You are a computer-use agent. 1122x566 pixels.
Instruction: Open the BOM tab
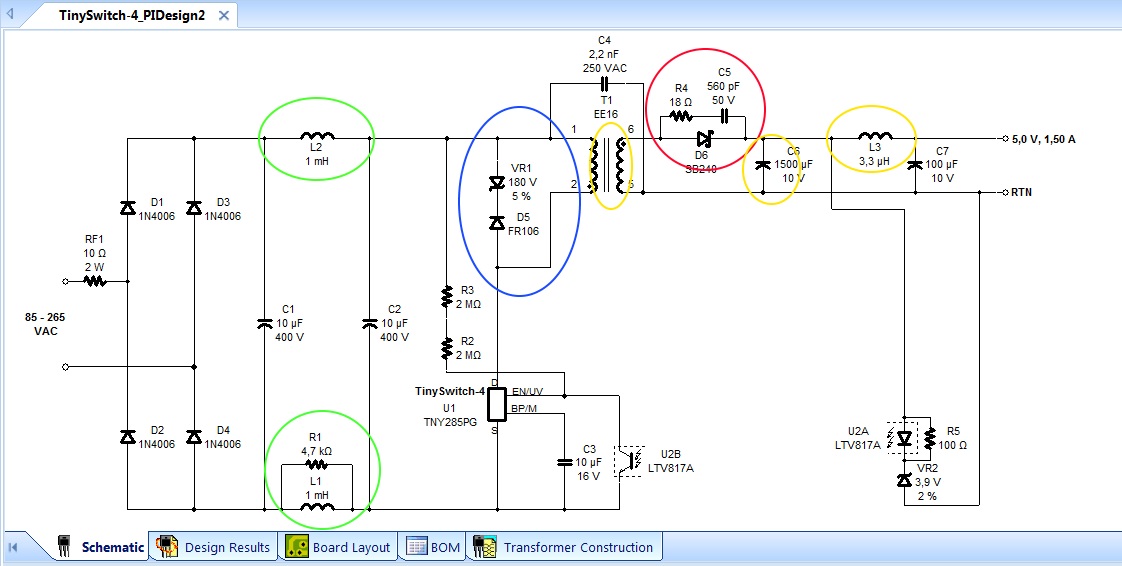pos(433,547)
